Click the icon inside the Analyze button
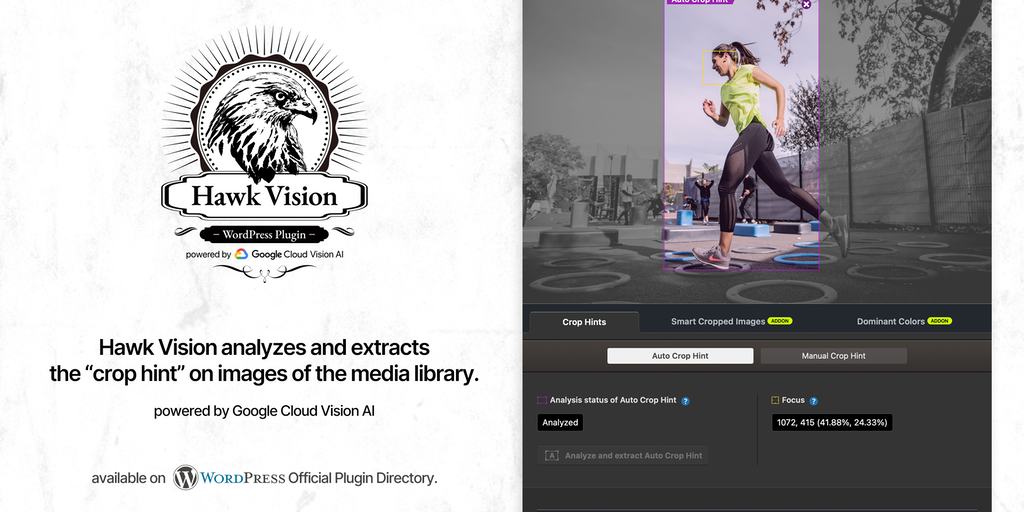The image size is (1024, 512). coord(552,455)
